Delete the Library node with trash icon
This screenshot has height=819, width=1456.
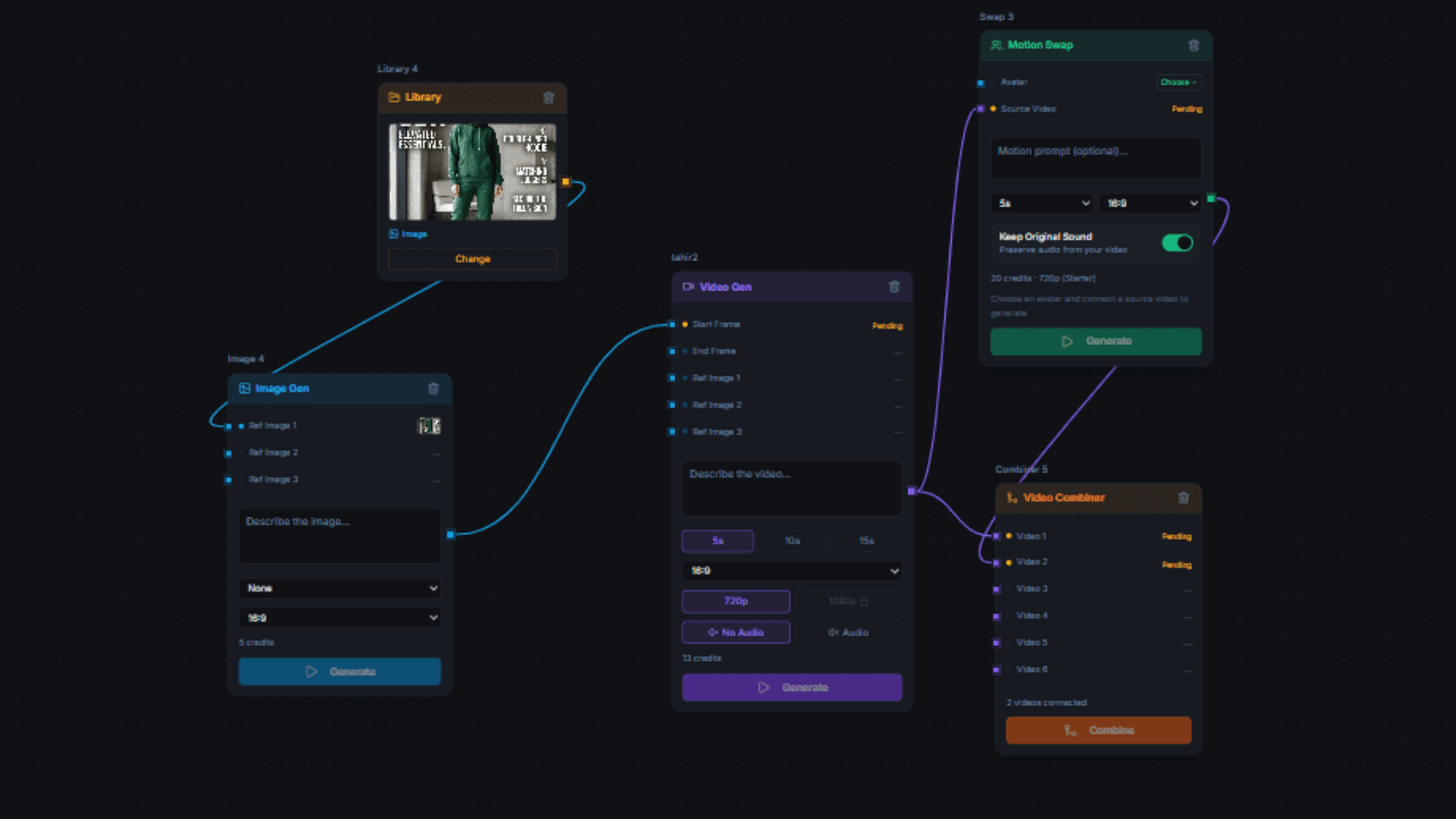[548, 97]
